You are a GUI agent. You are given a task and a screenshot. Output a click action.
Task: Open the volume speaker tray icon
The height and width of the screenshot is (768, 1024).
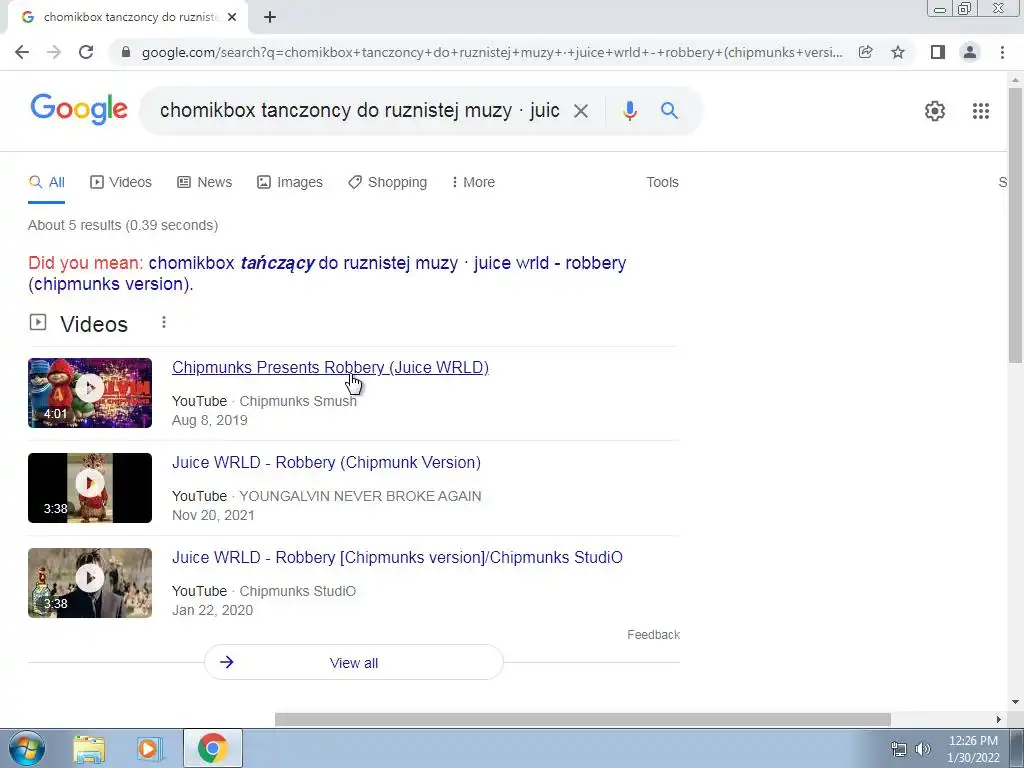pos(923,749)
